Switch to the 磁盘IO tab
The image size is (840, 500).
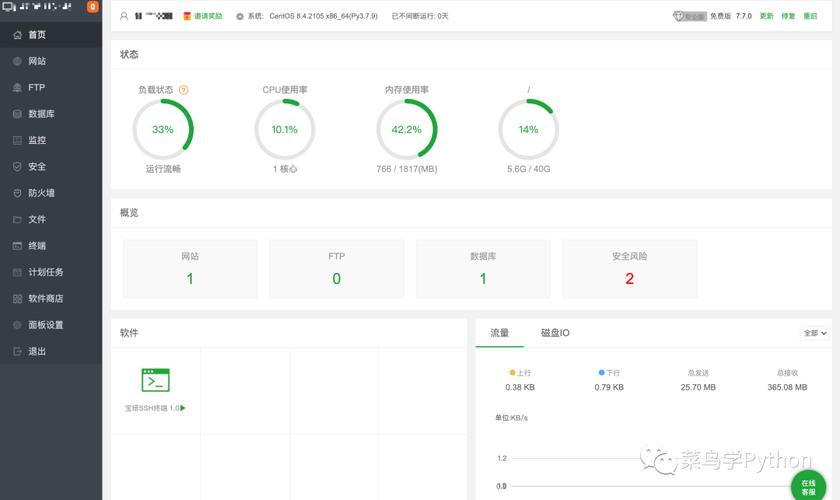[555, 333]
